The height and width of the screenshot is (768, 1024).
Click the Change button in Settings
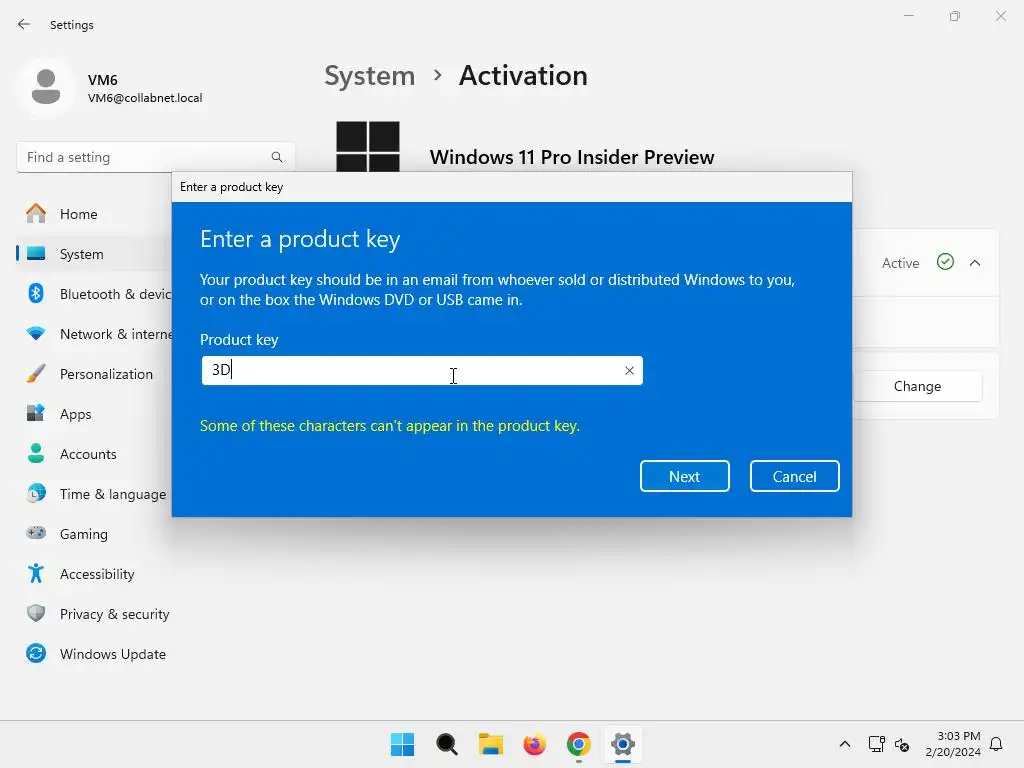(x=917, y=386)
